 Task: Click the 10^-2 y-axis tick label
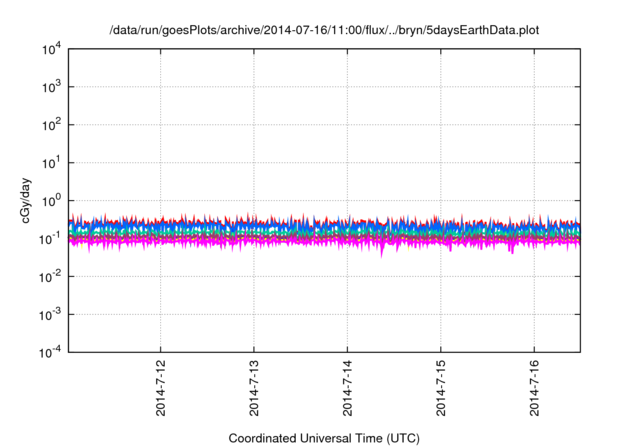(x=50, y=277)
